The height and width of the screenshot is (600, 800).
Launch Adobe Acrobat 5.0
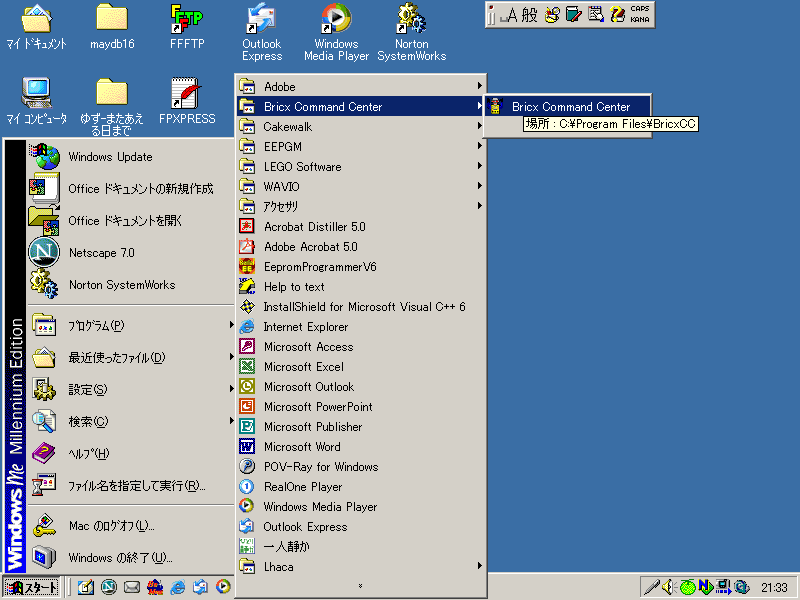tap(361, 246)
